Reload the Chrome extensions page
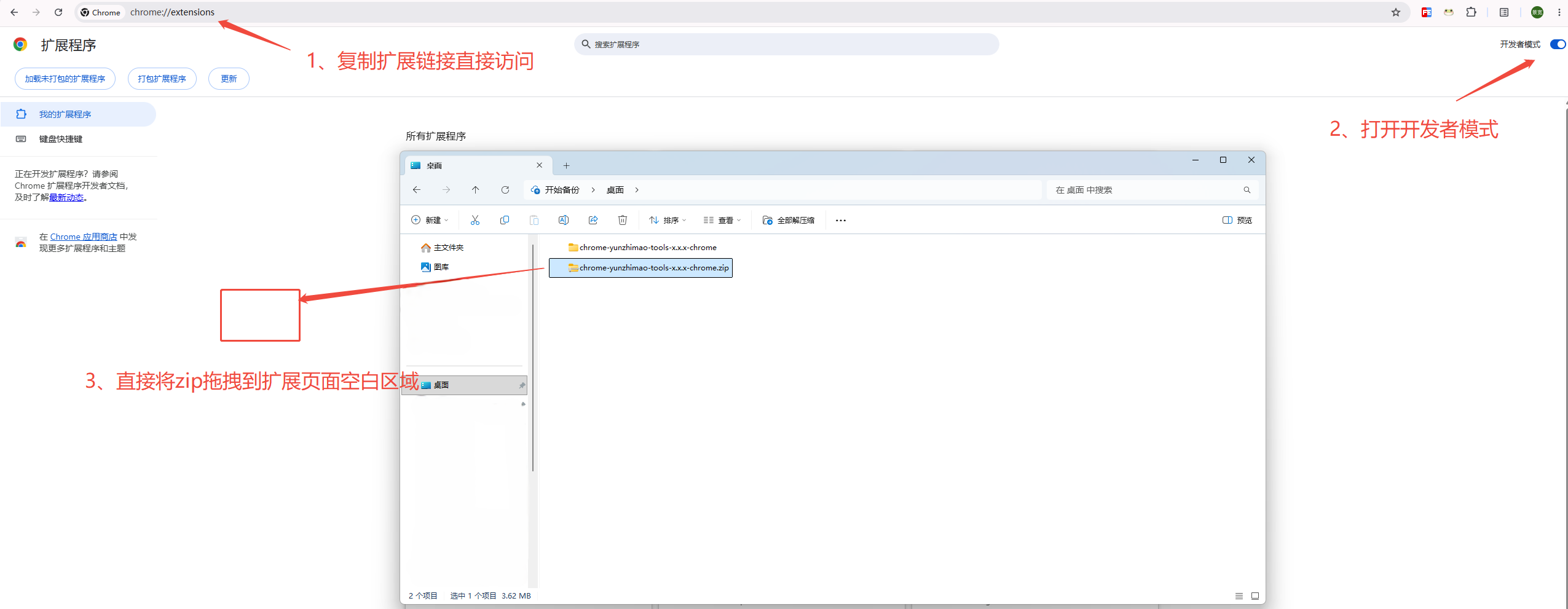Viewport: 1568px width, 609px height. pos(58,12)
